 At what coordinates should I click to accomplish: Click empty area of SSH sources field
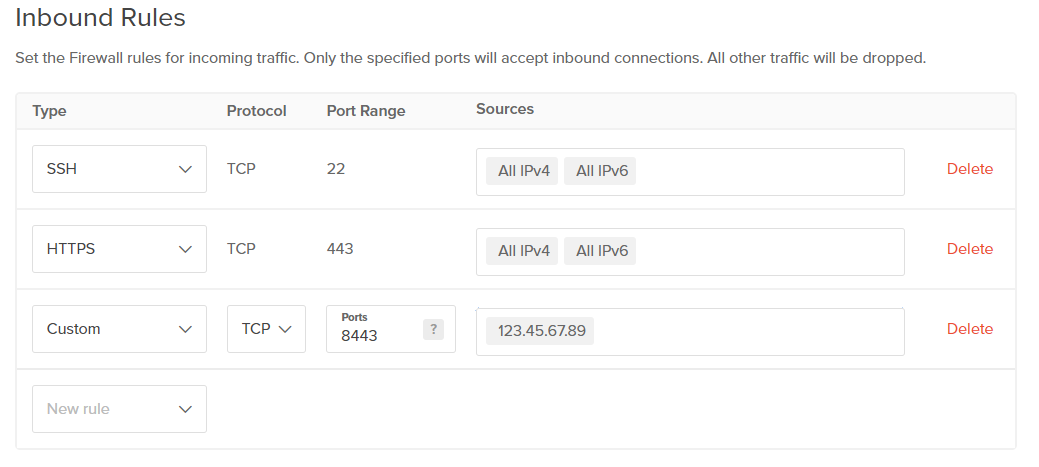(770, 171)
